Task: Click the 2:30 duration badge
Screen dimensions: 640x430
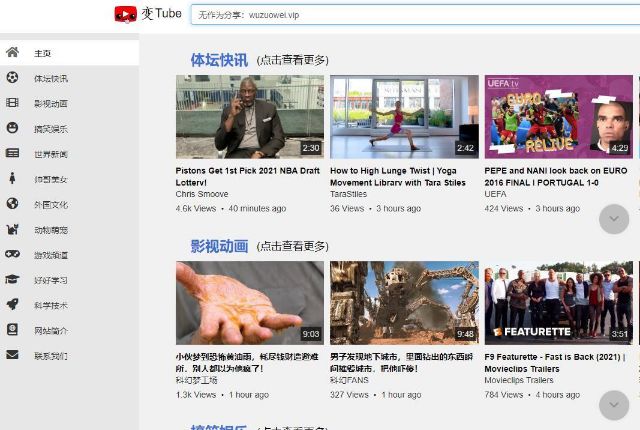Action: point(311,148)
